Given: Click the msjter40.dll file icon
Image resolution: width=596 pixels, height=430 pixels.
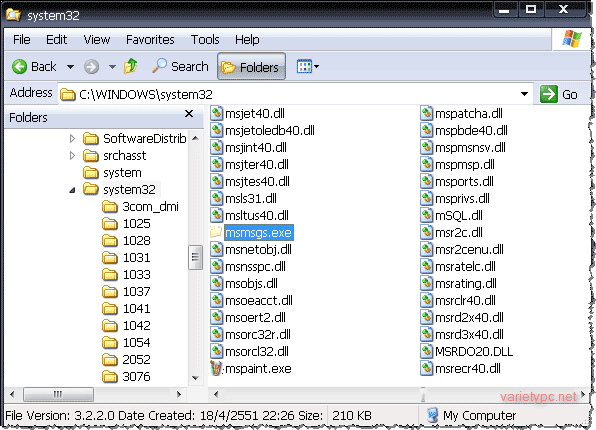Looking at the screenshot, I should tap(216, 164).
